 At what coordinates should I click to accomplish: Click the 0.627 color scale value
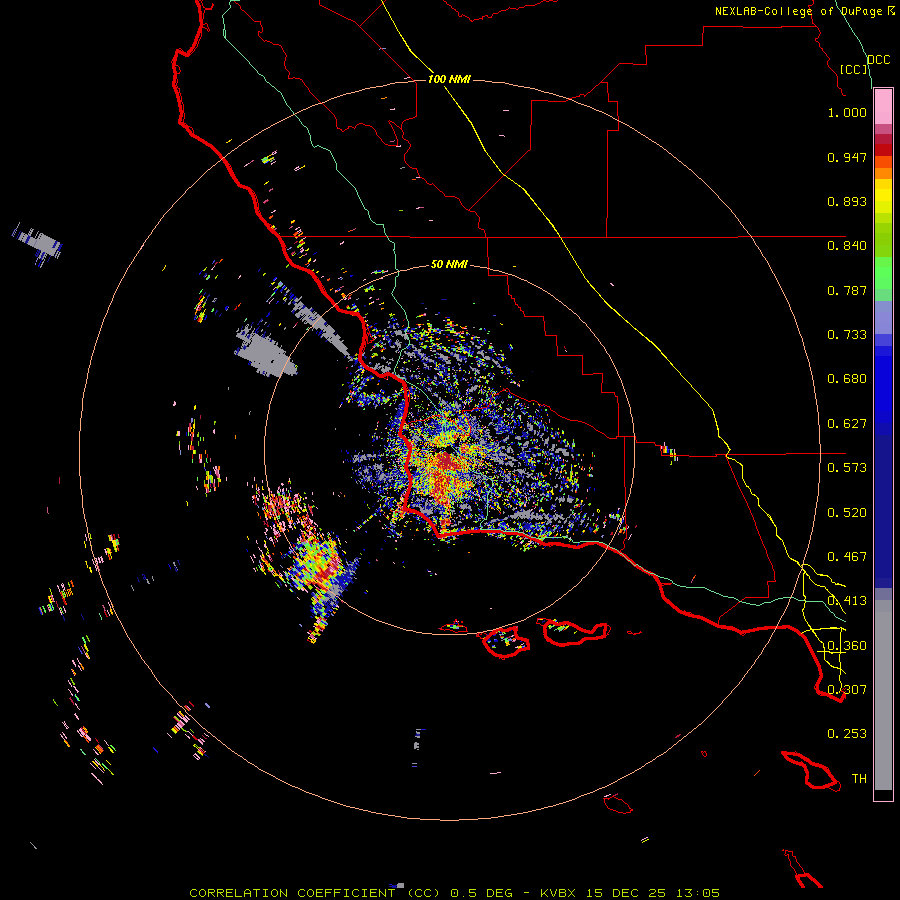click(x=847, y=424)
